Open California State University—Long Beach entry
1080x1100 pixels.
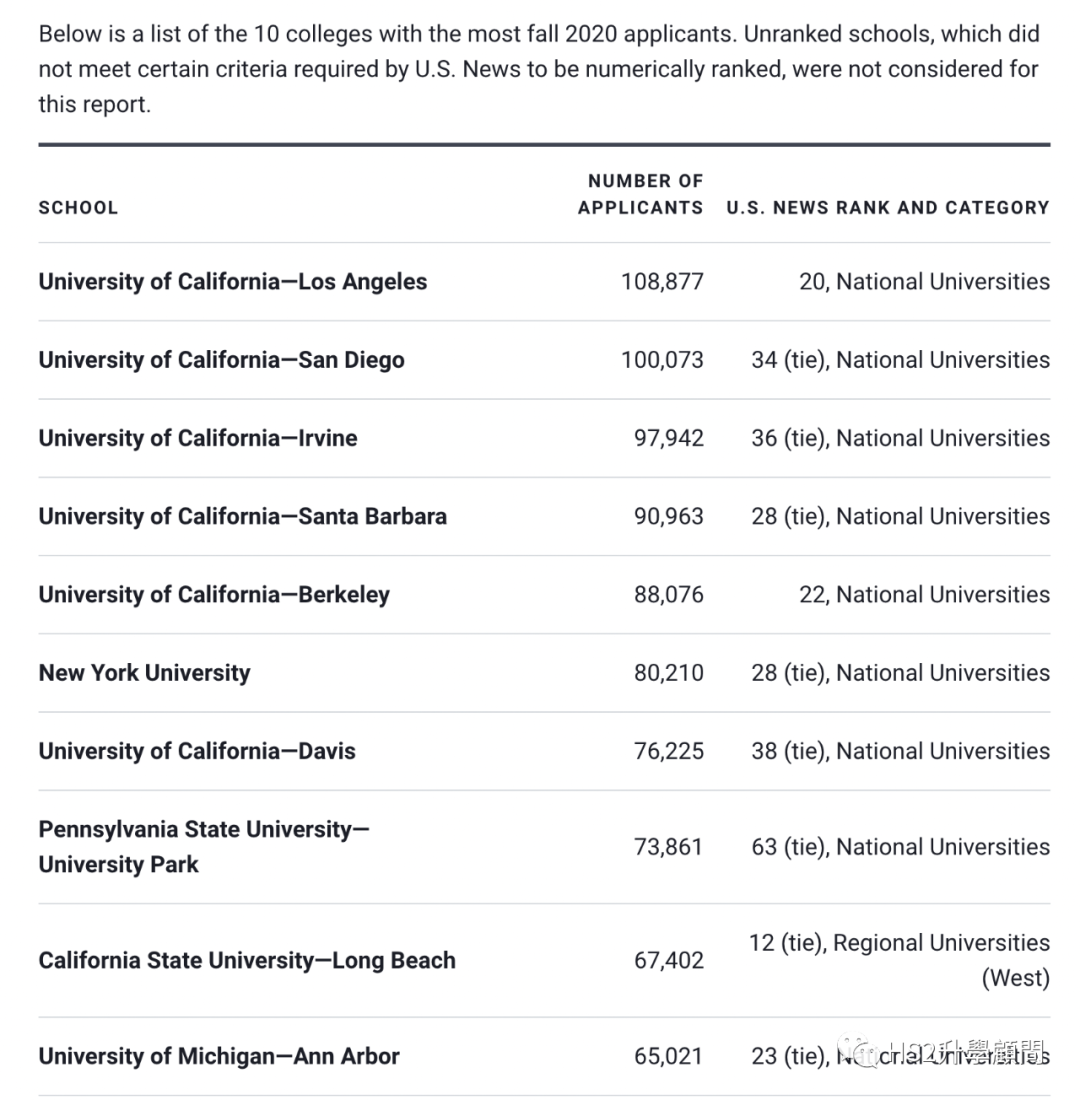[x=246, y=960]
